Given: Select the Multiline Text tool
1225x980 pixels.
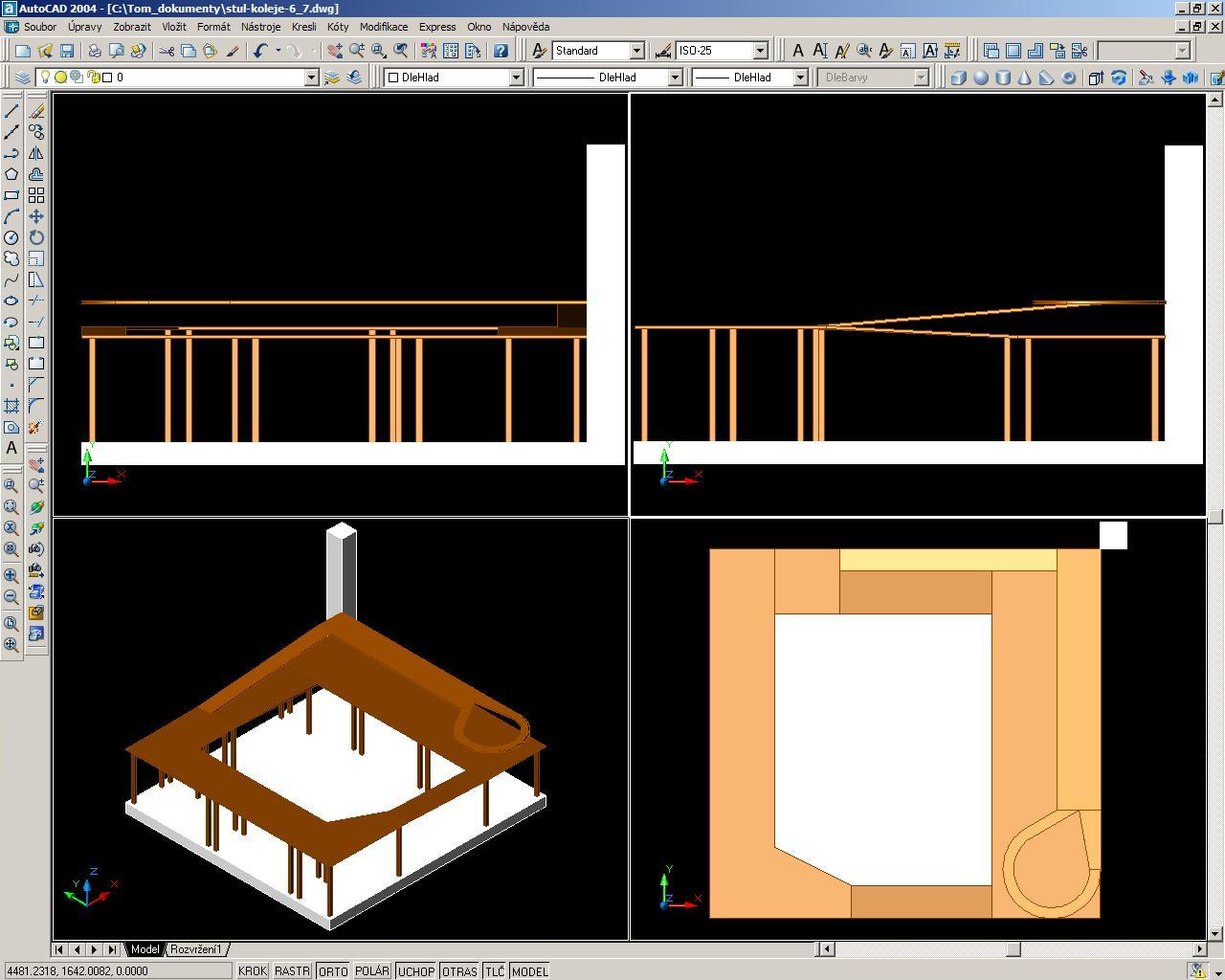Looking at the screenshot, I should click(x=11, y=448).
